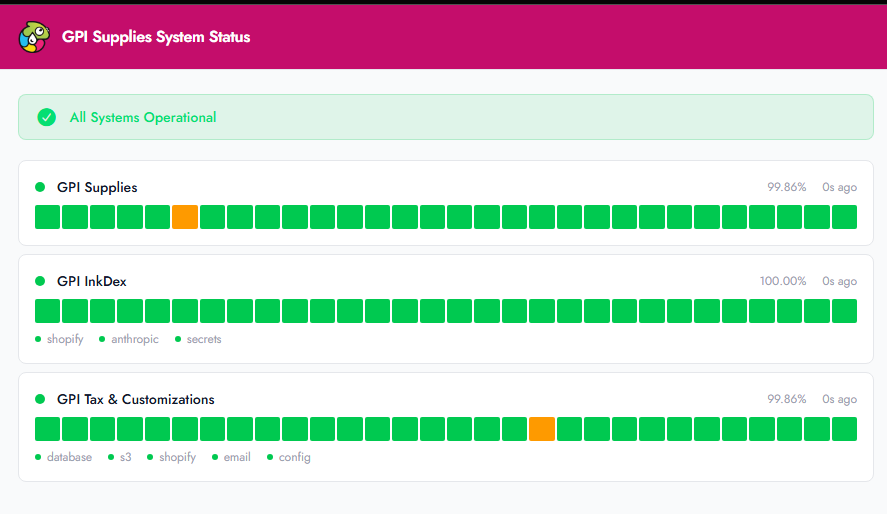Select the first green bar in GPI InkDex timeline
Viewport: 887px width, 514px height.
(48, 311)
